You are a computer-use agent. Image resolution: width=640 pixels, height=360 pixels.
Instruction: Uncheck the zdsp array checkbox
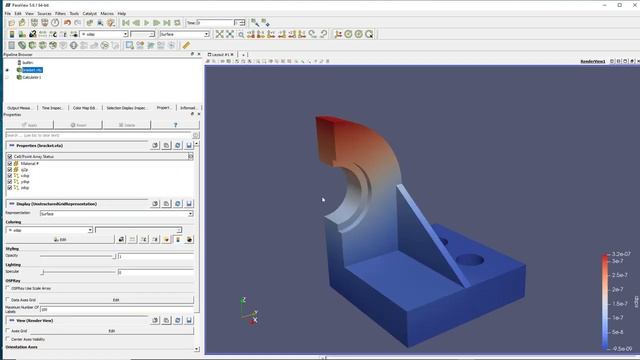10,188
